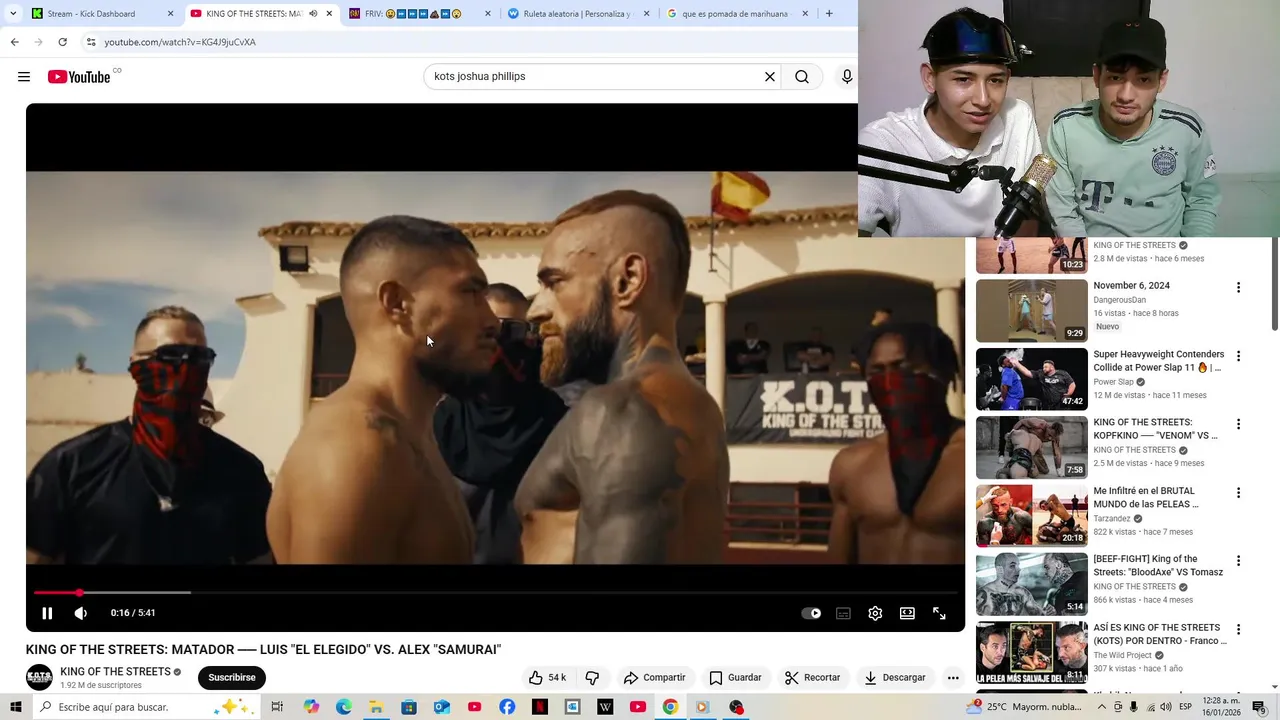1280x720 pixels.
Task: Click the magnifier search button
Action: point(802,77)
